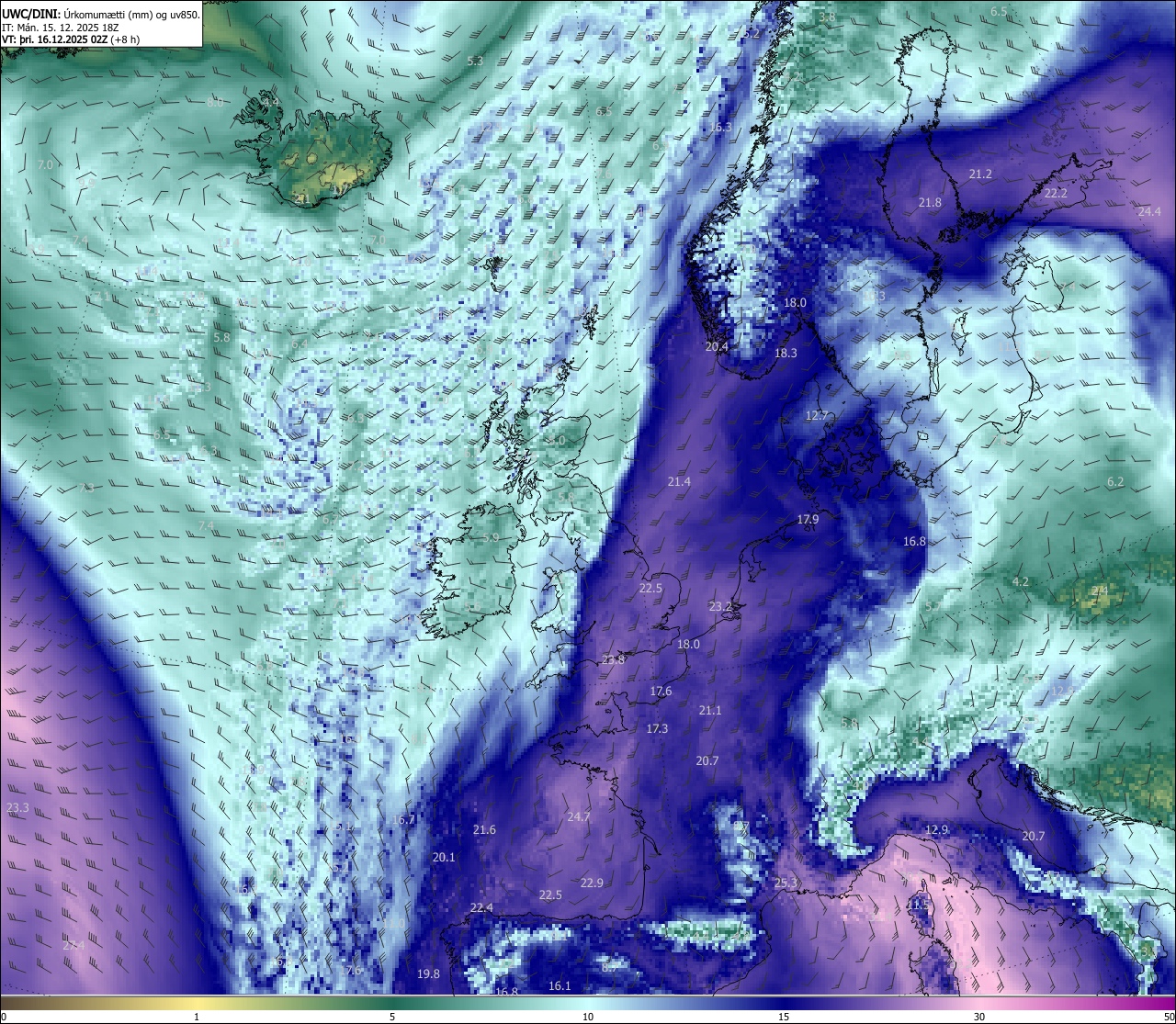Click the 4.2 value label
Screen dimensions: 1176x1024
[x=1021, y=582]
